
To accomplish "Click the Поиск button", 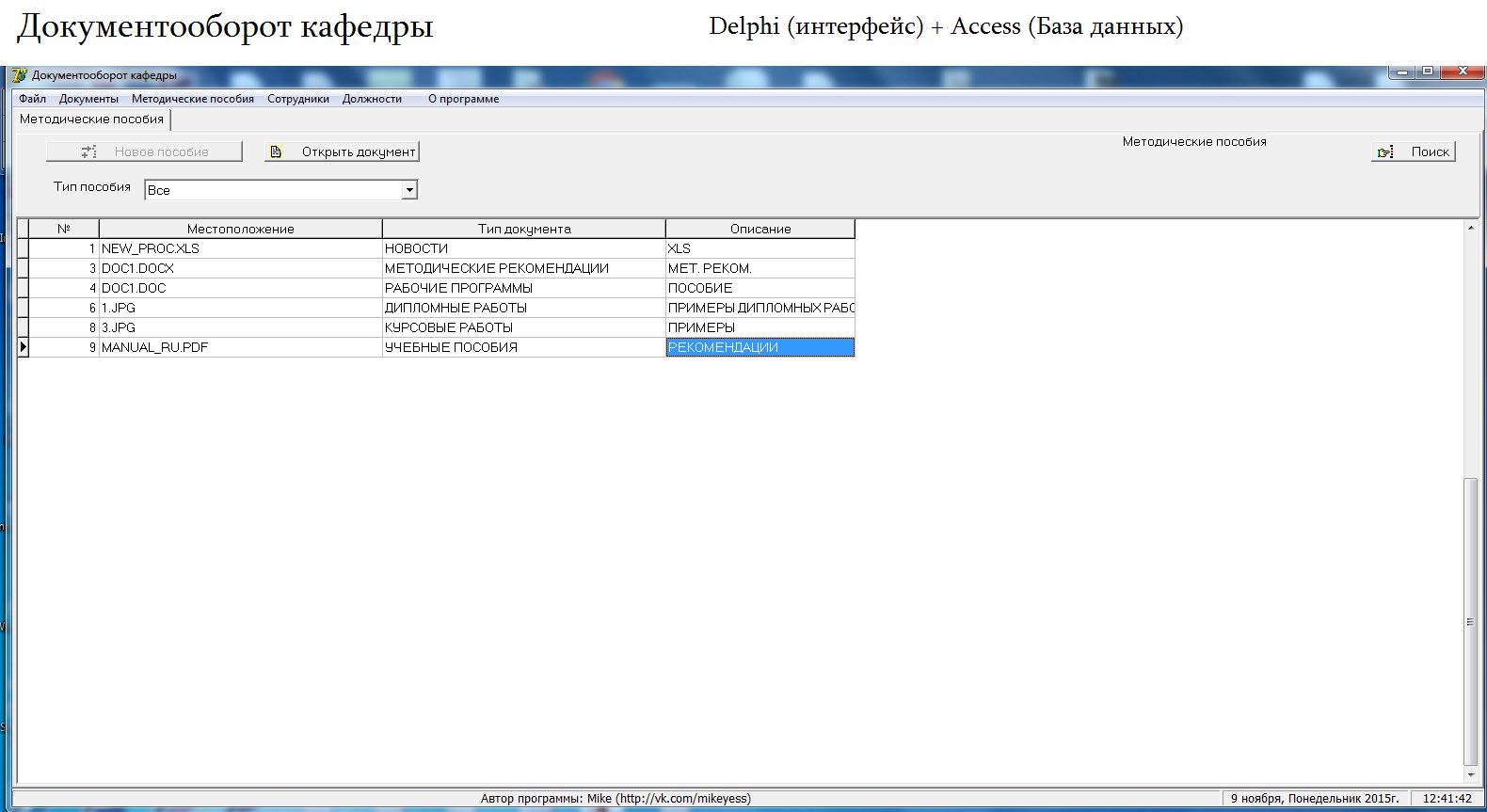I will pyautogui.click(x=1414, y=151).
